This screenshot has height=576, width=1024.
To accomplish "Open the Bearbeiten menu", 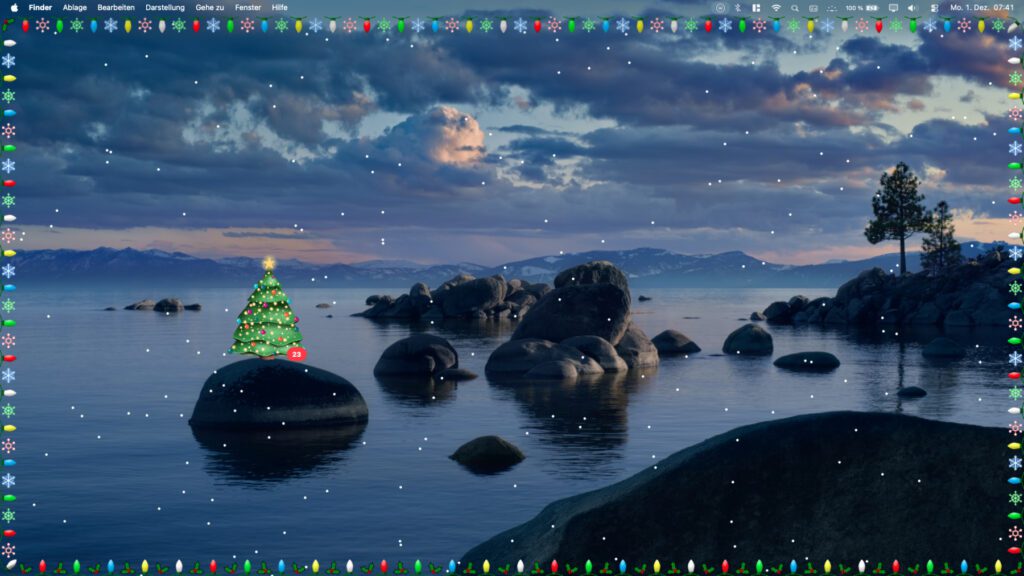I will (117, 6).
